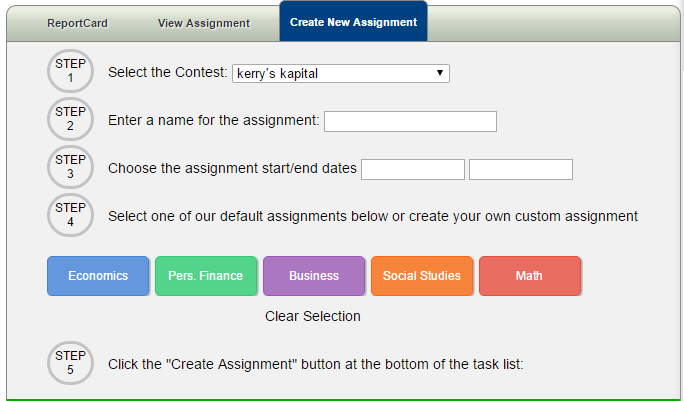Screen dimensions: 684x401
Task: Click the "Enter a name for the assignment" label
Action: click(x=214, y=121)
